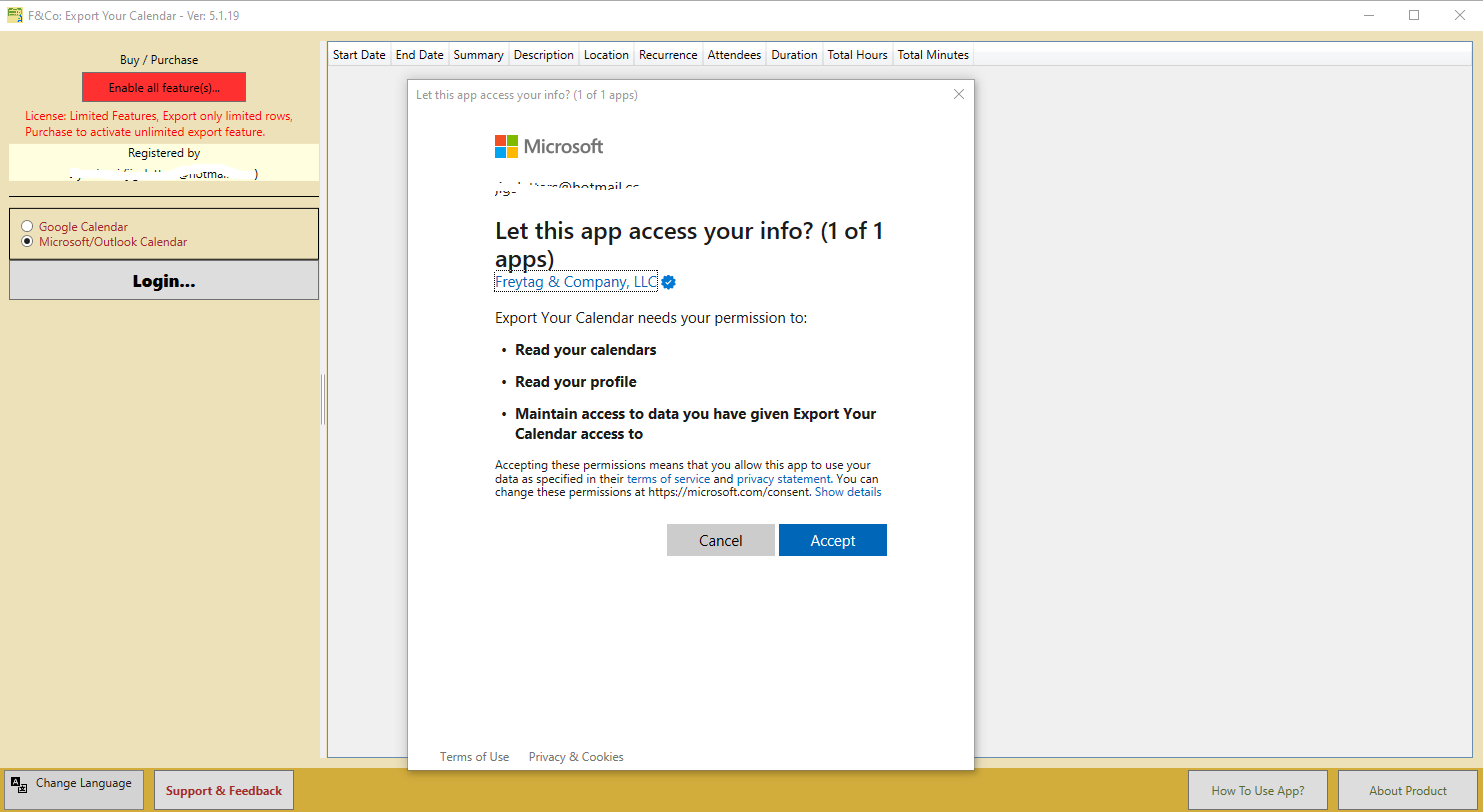Select Microsoft/Outlook Calendar radio option

coord(104,242)
